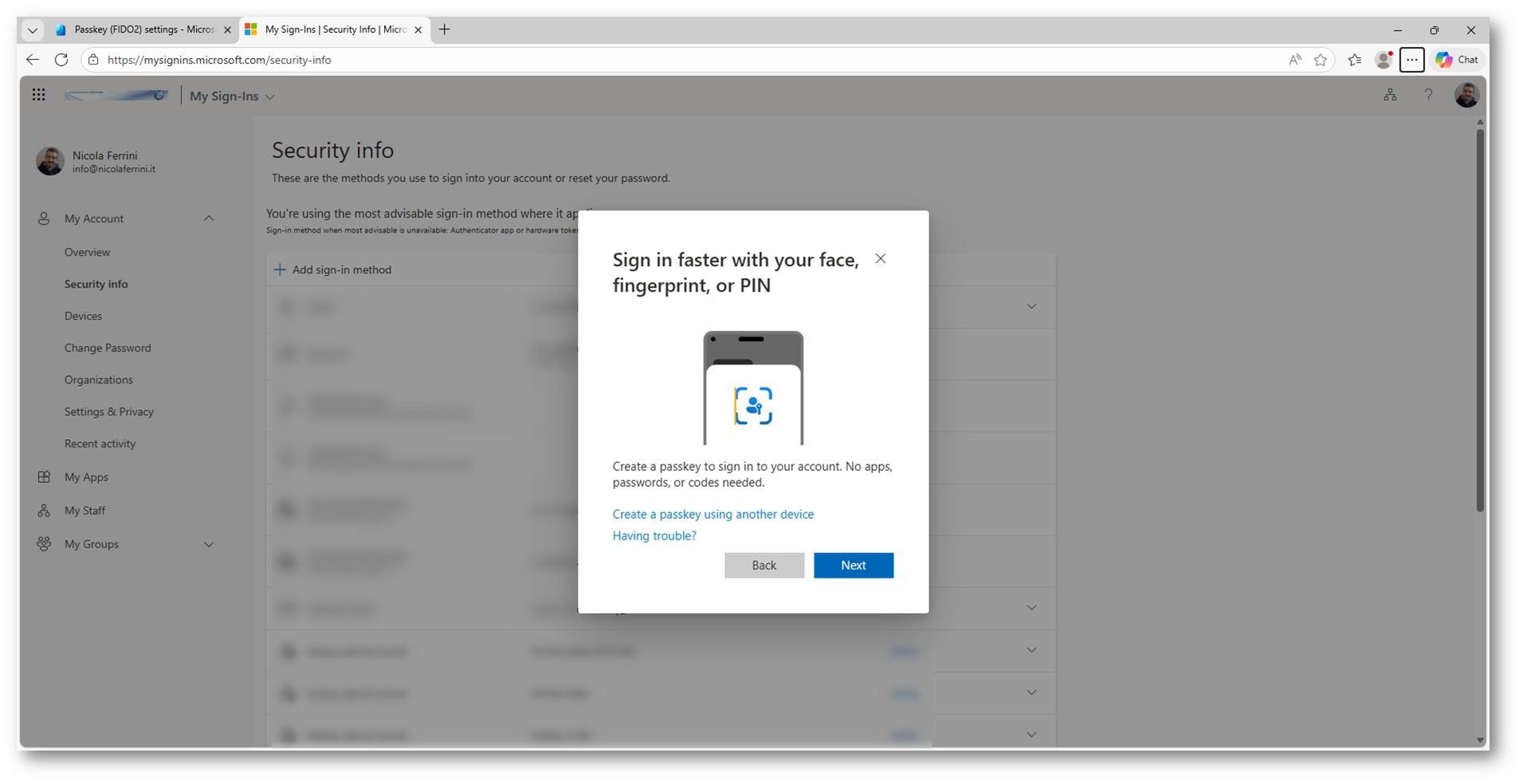
Task: Open the account manager avatar in header
Action: [1466, 95]
